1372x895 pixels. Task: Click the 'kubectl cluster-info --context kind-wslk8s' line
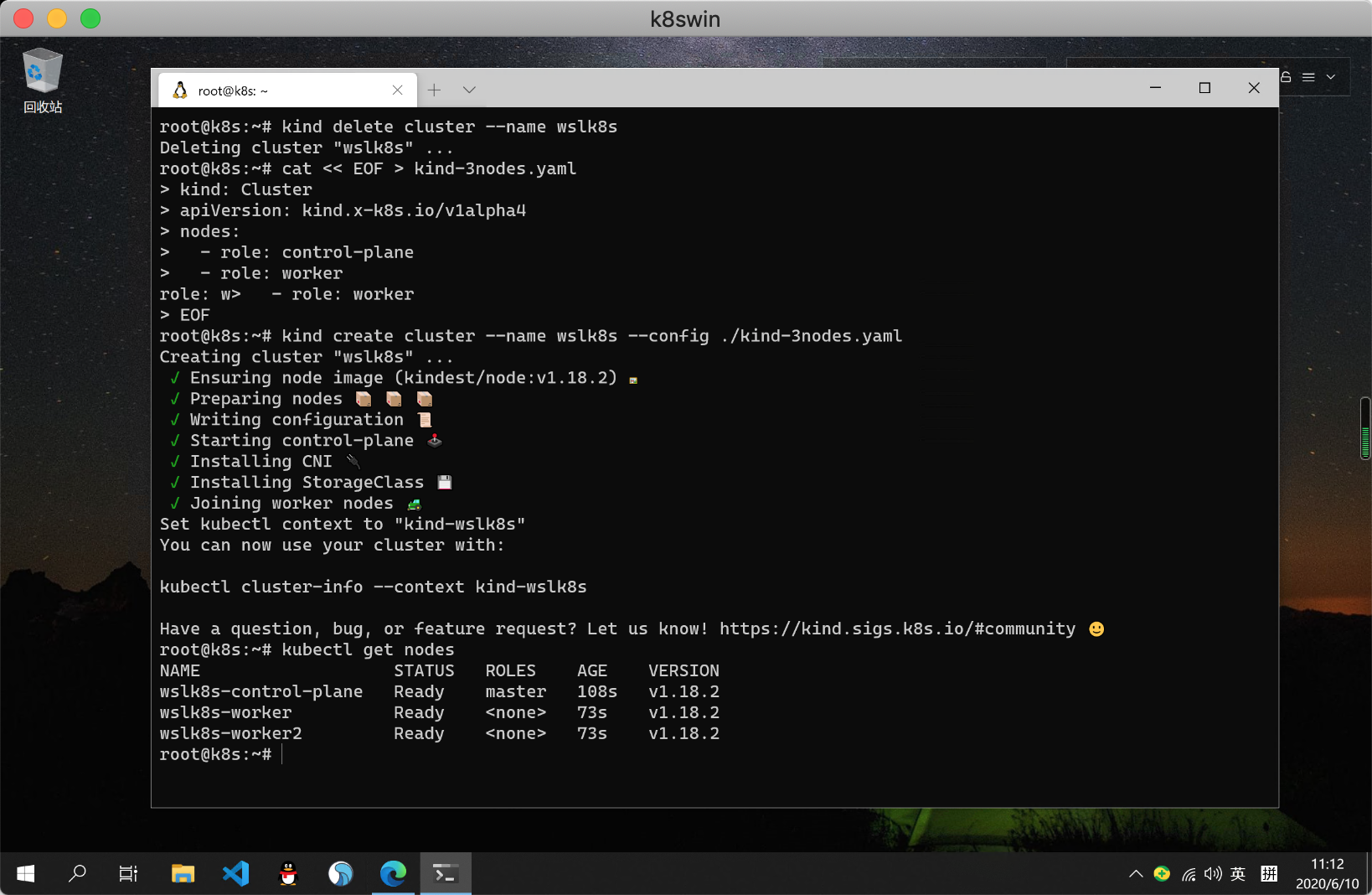pyautogui.click(x=374, y=587)
